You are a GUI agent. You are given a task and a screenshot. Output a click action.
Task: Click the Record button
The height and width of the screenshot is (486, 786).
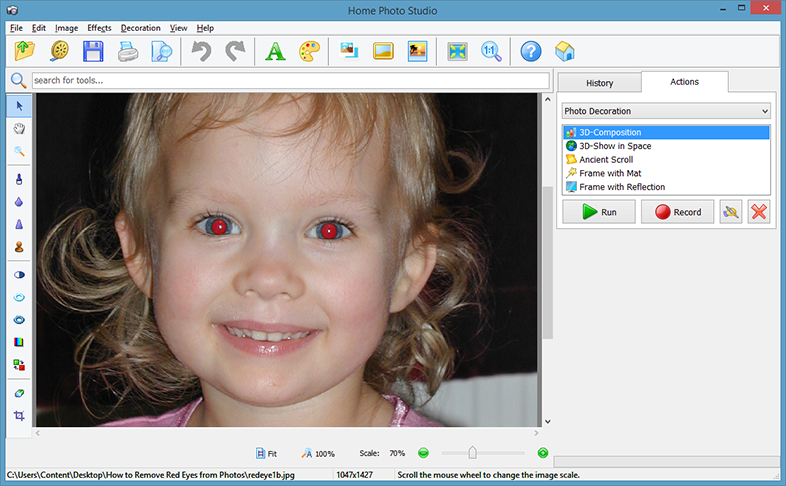coord(677,212)
